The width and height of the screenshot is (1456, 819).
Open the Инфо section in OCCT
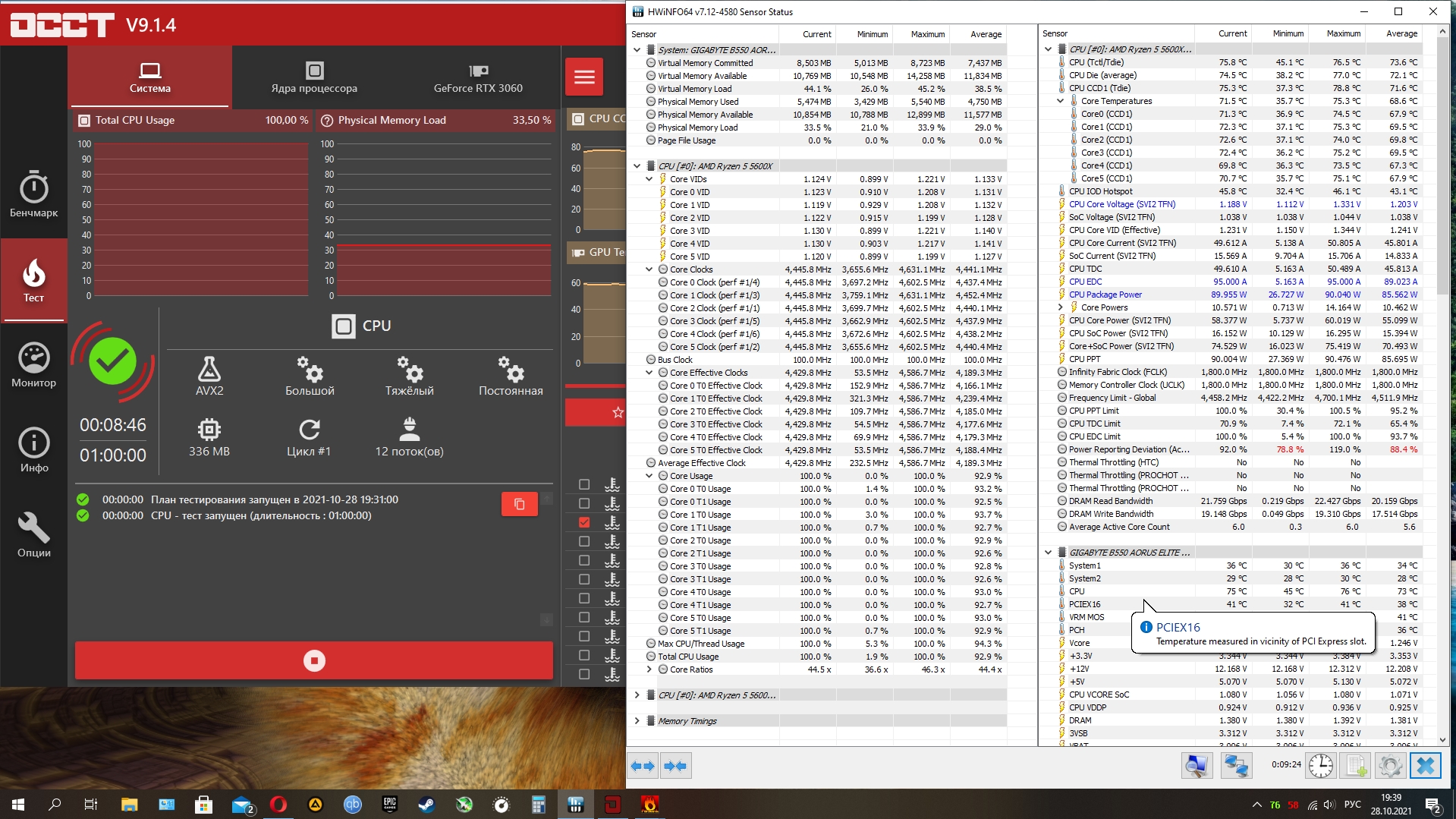coord(33,450)
